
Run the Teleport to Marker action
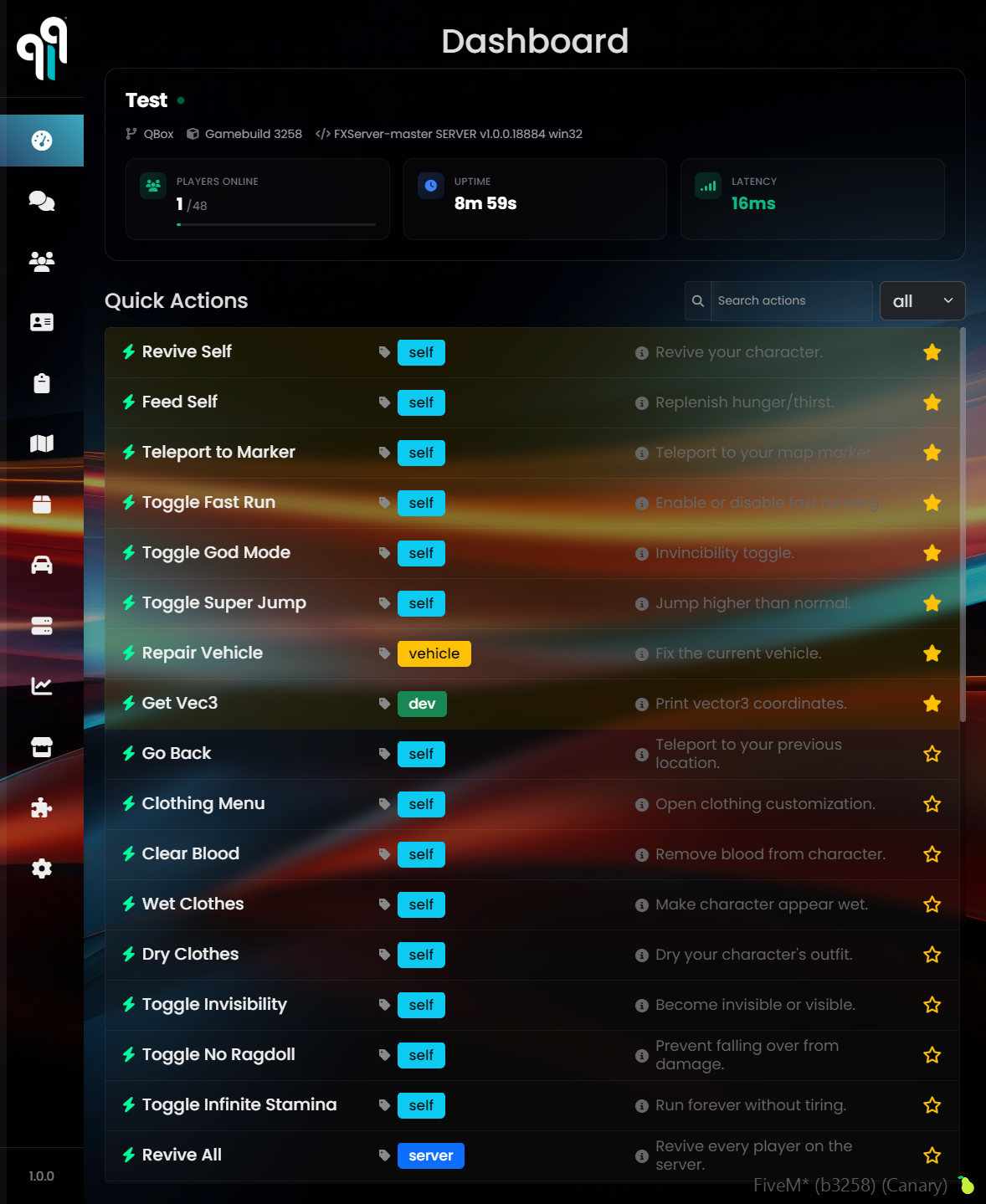click(x=218, y=453)
